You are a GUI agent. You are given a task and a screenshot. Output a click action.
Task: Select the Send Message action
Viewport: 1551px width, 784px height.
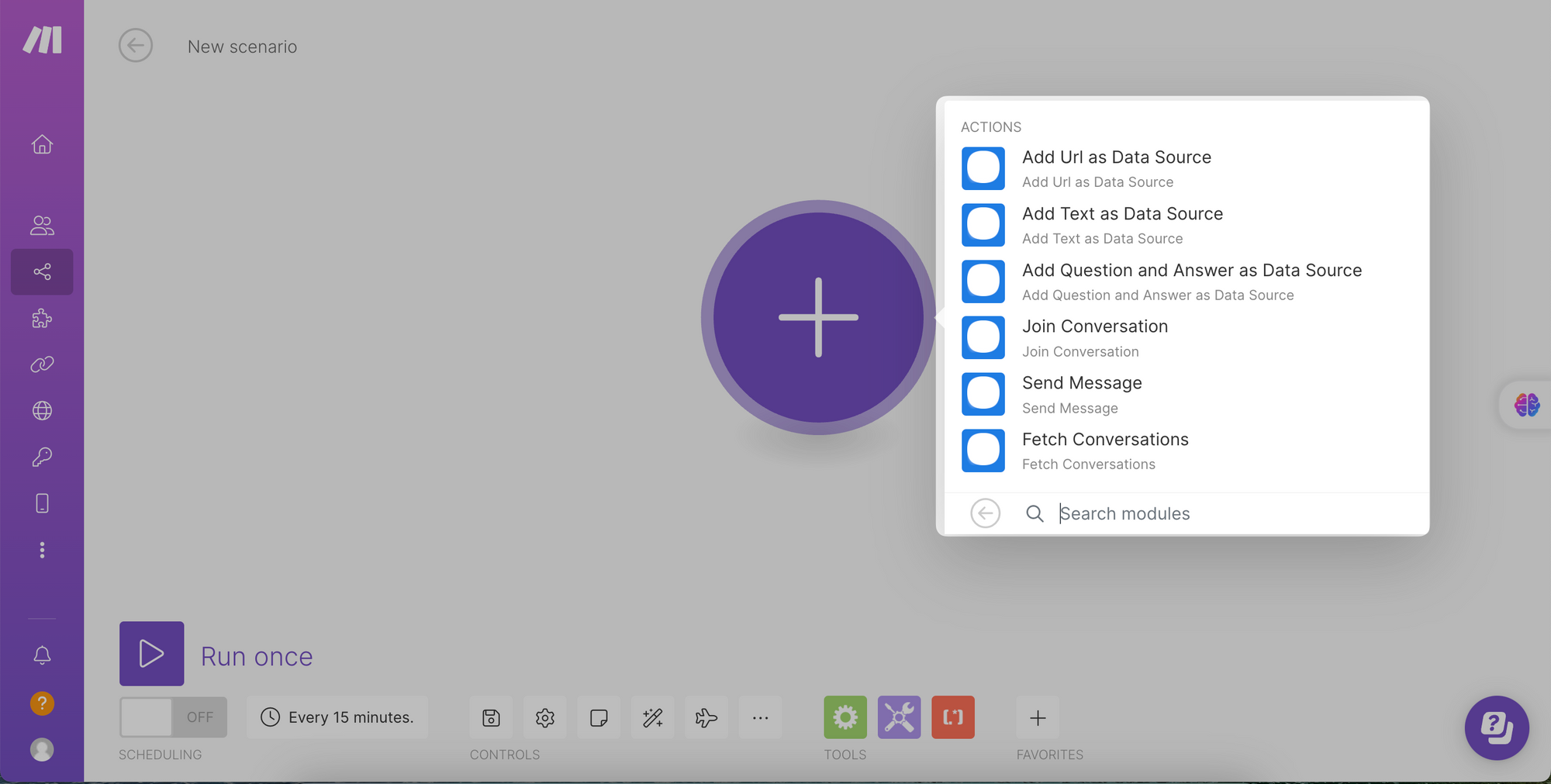point(1187,394)
